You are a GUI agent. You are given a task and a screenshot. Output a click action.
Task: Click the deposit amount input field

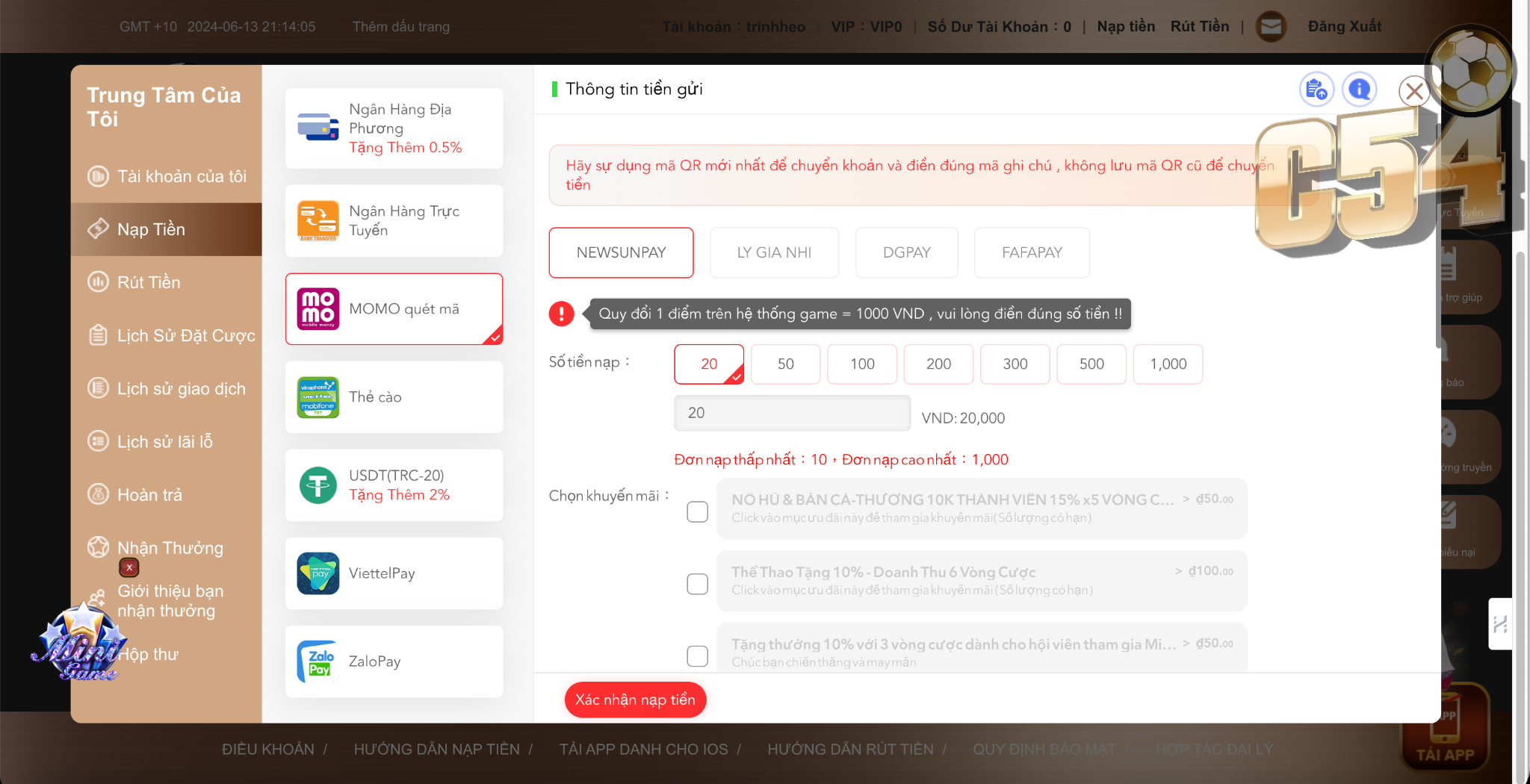tap(792, 413)
